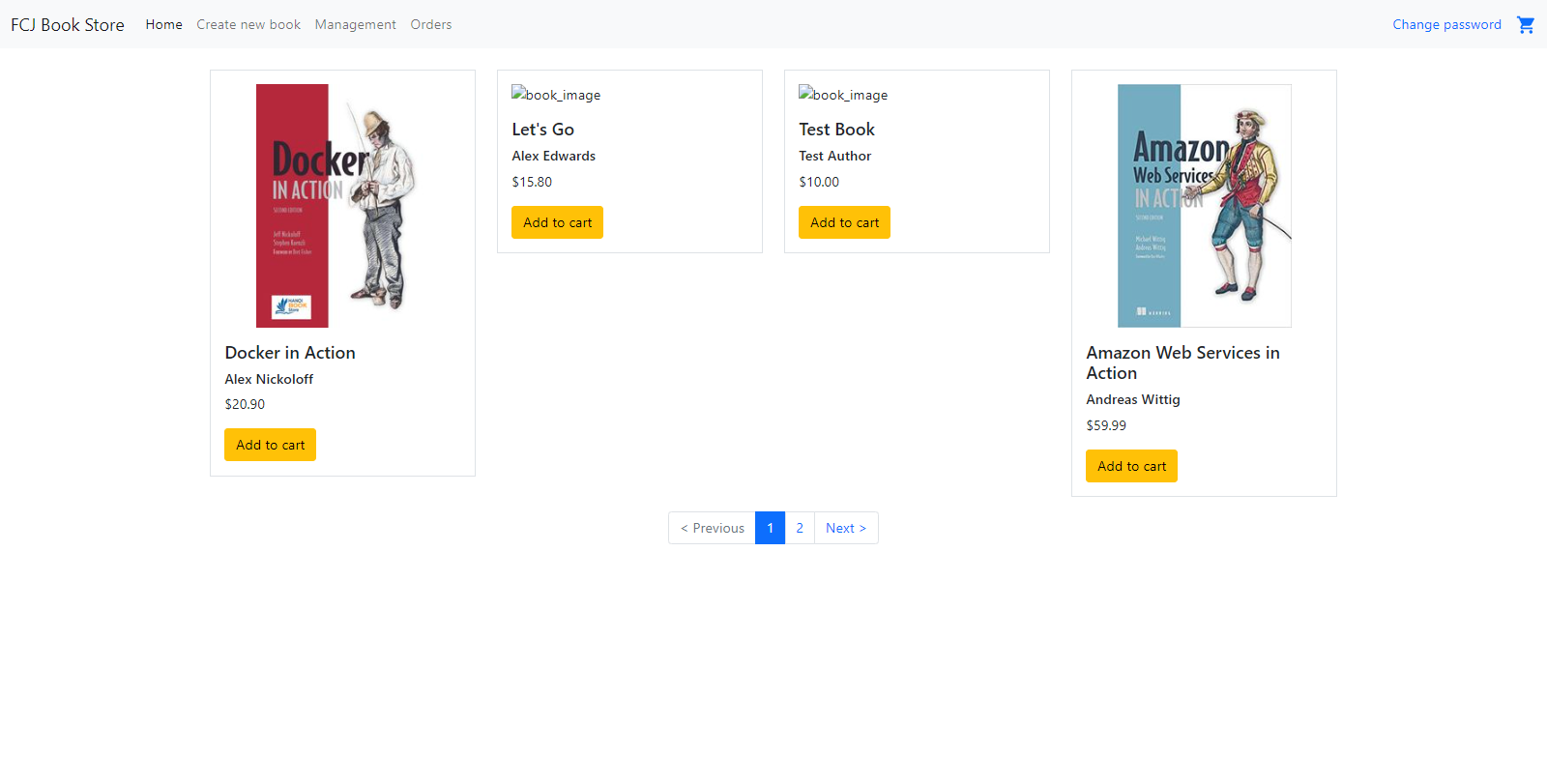Go to the Previous page

712,528
